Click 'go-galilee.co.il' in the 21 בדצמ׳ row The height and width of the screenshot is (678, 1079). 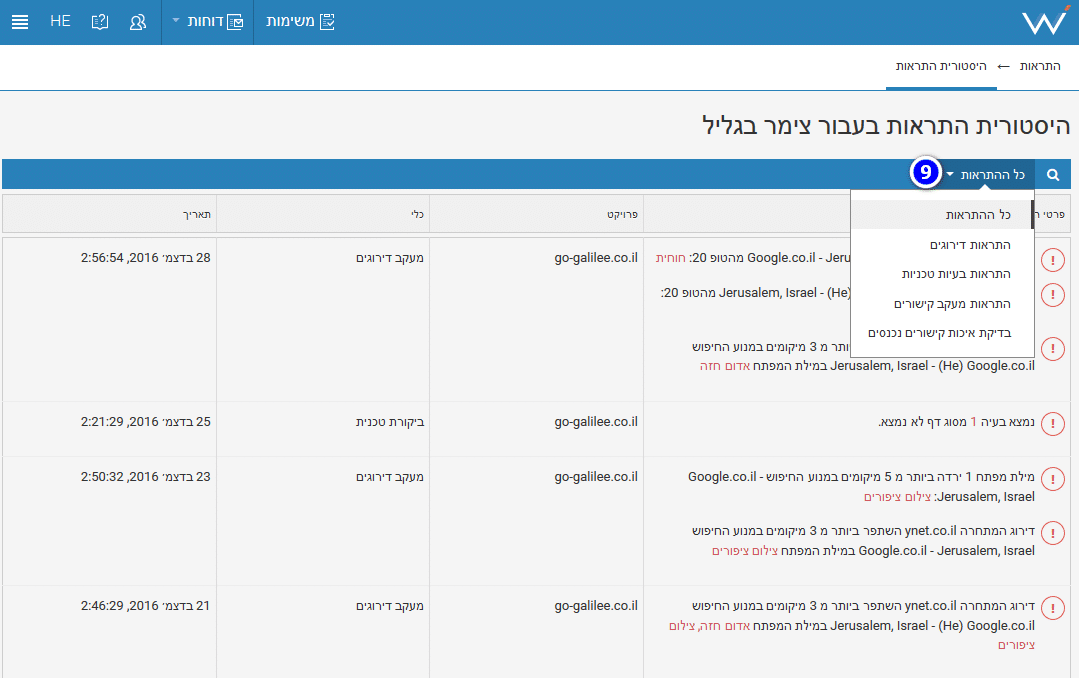[x=596, y=606]
